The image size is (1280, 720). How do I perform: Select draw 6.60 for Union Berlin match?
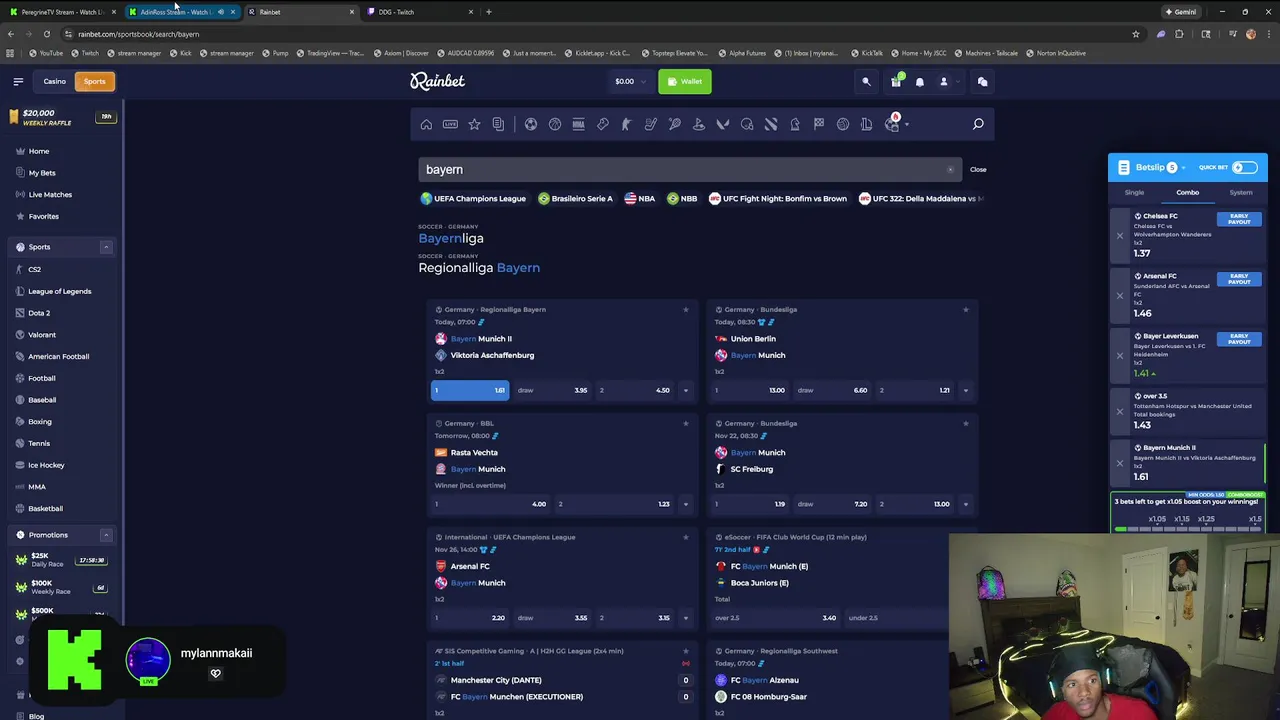[833, 390]
